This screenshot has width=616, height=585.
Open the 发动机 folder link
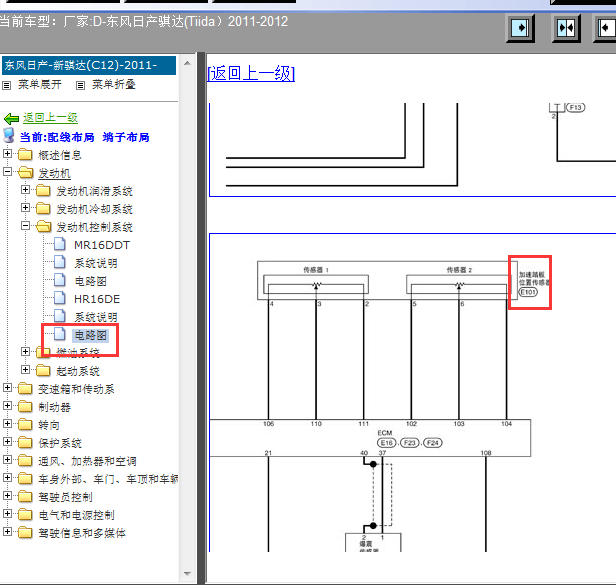pyautogui.click(x=54, y=173)
